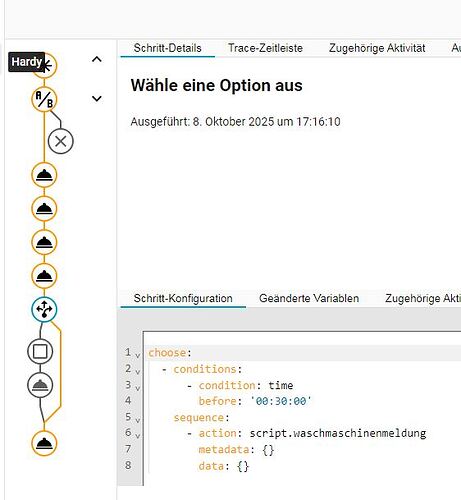Select the action node directly above the choose node
This screenshot has width=461, height=500.
click(x=44, y=276)
